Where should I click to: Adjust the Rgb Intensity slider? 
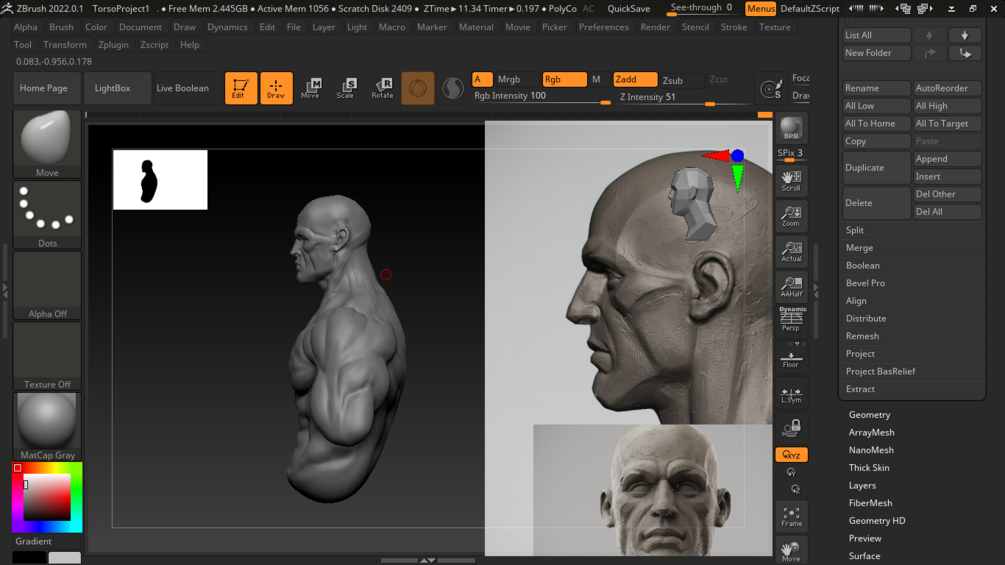click(x=542, y=97)
